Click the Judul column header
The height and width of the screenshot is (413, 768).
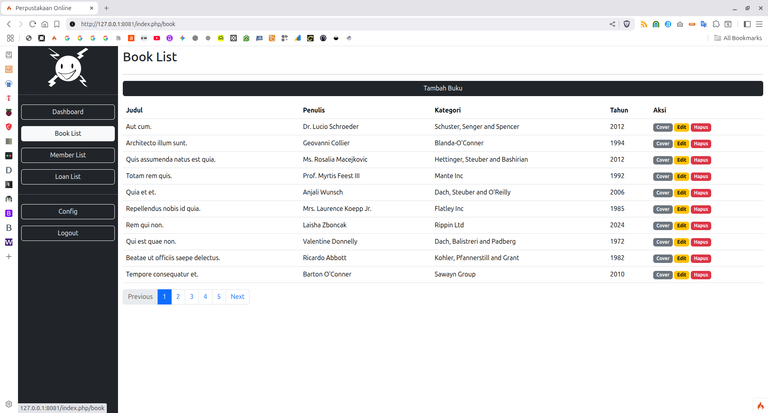click(x=134, y=110)
